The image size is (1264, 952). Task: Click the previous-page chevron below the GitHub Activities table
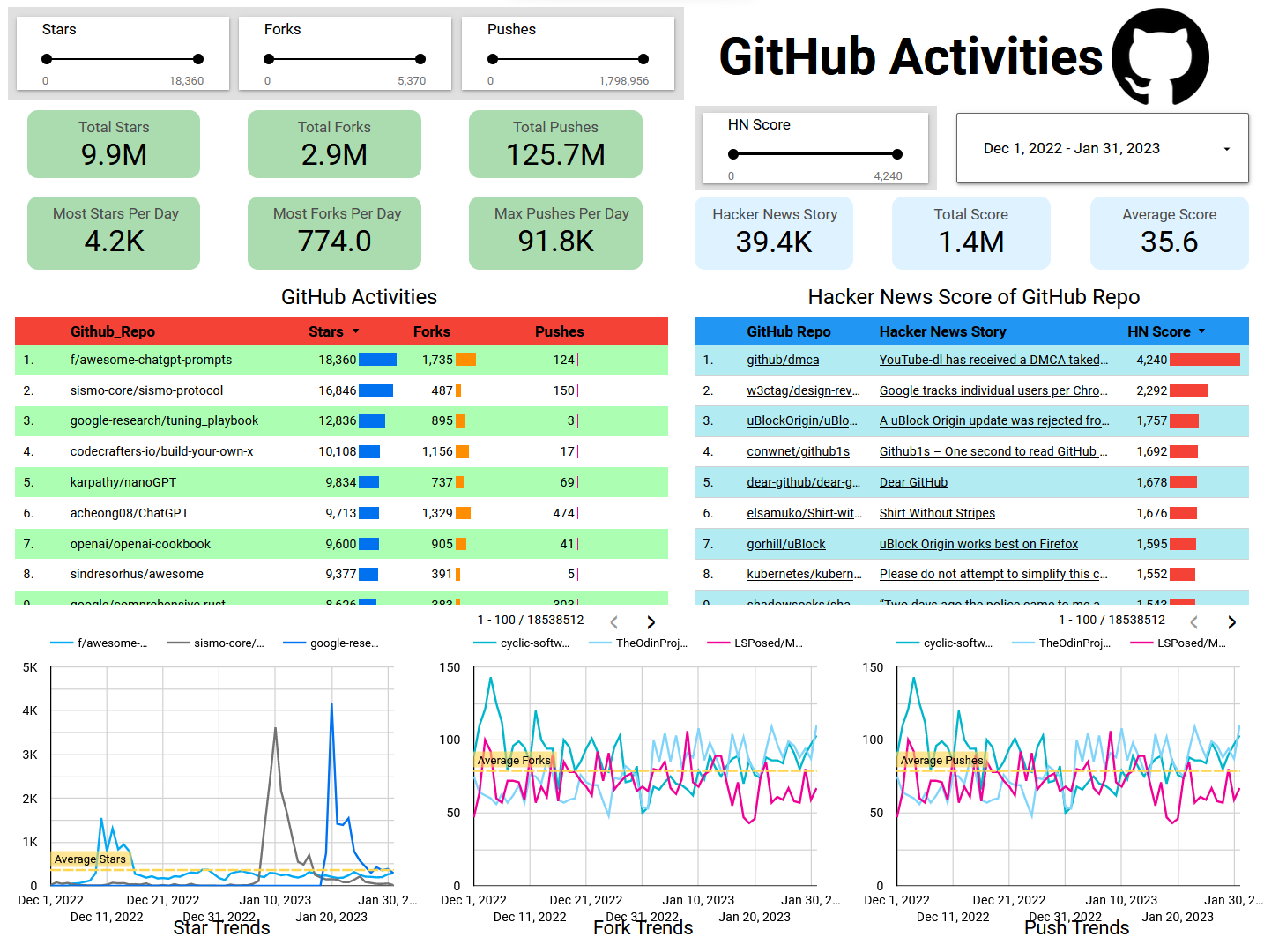[613, 621]
